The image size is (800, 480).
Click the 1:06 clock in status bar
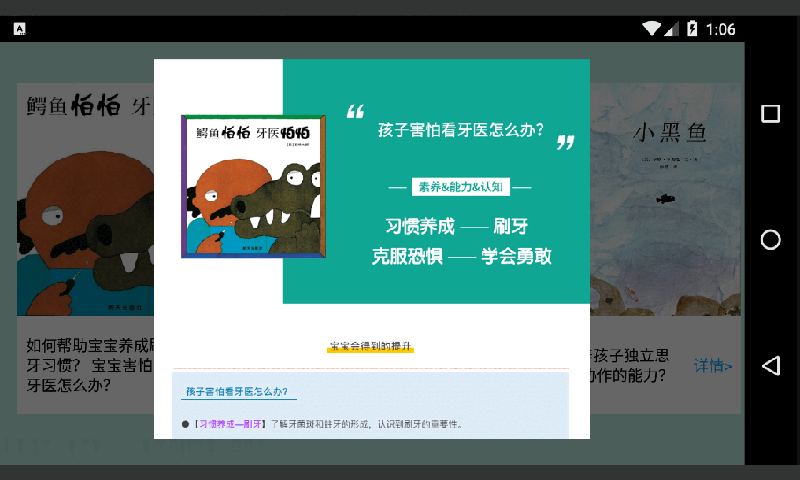(x=721, y=29)
